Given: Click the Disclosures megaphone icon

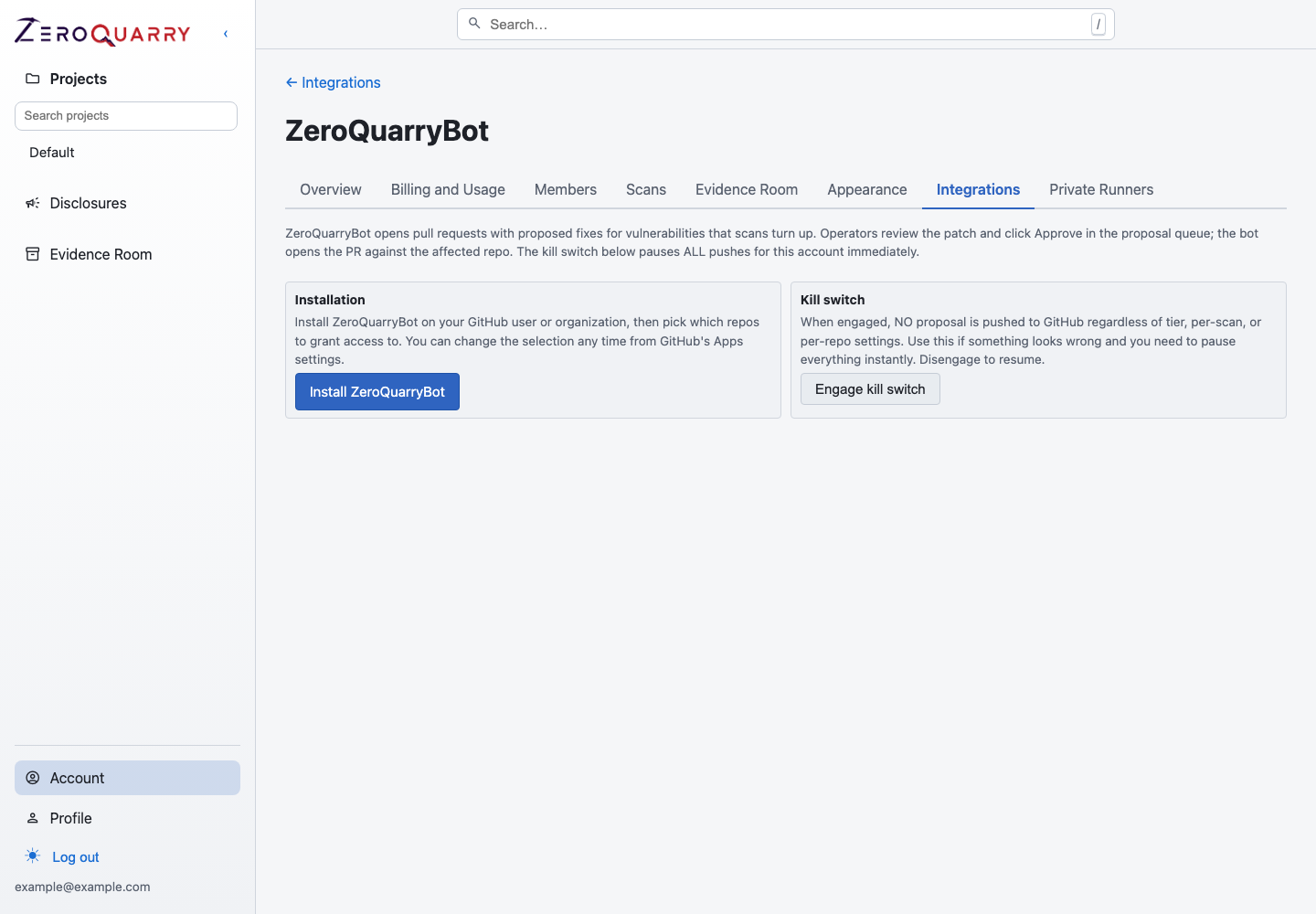Looking at the screenshot, I should [x=33, y=203].
